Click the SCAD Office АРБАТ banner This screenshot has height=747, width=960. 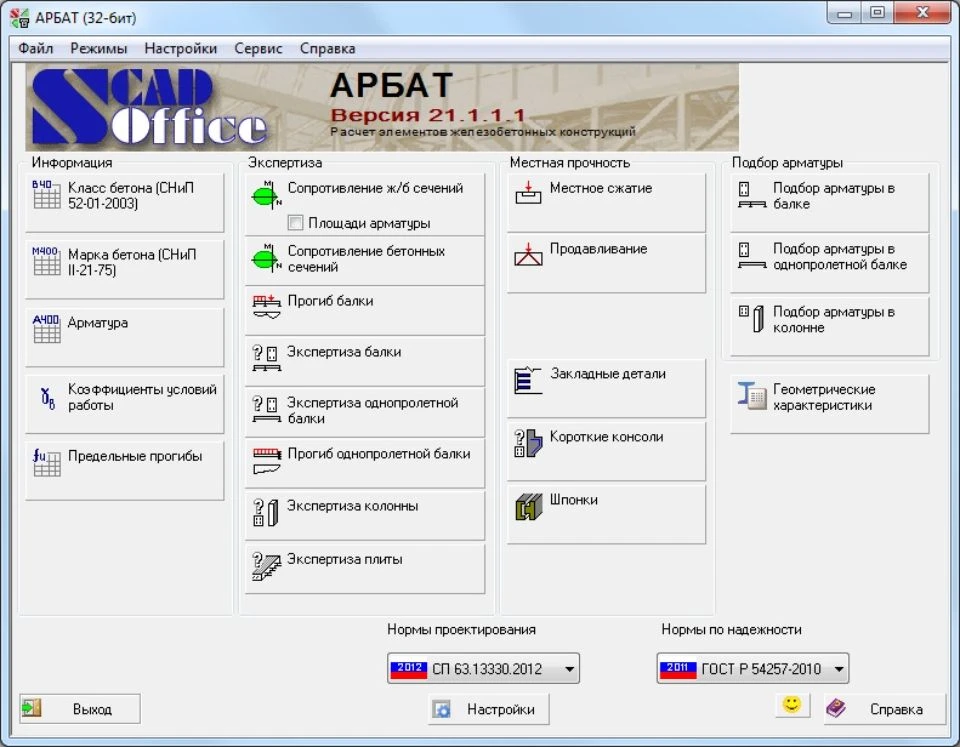pyautogui.click(x=381, y=107)
